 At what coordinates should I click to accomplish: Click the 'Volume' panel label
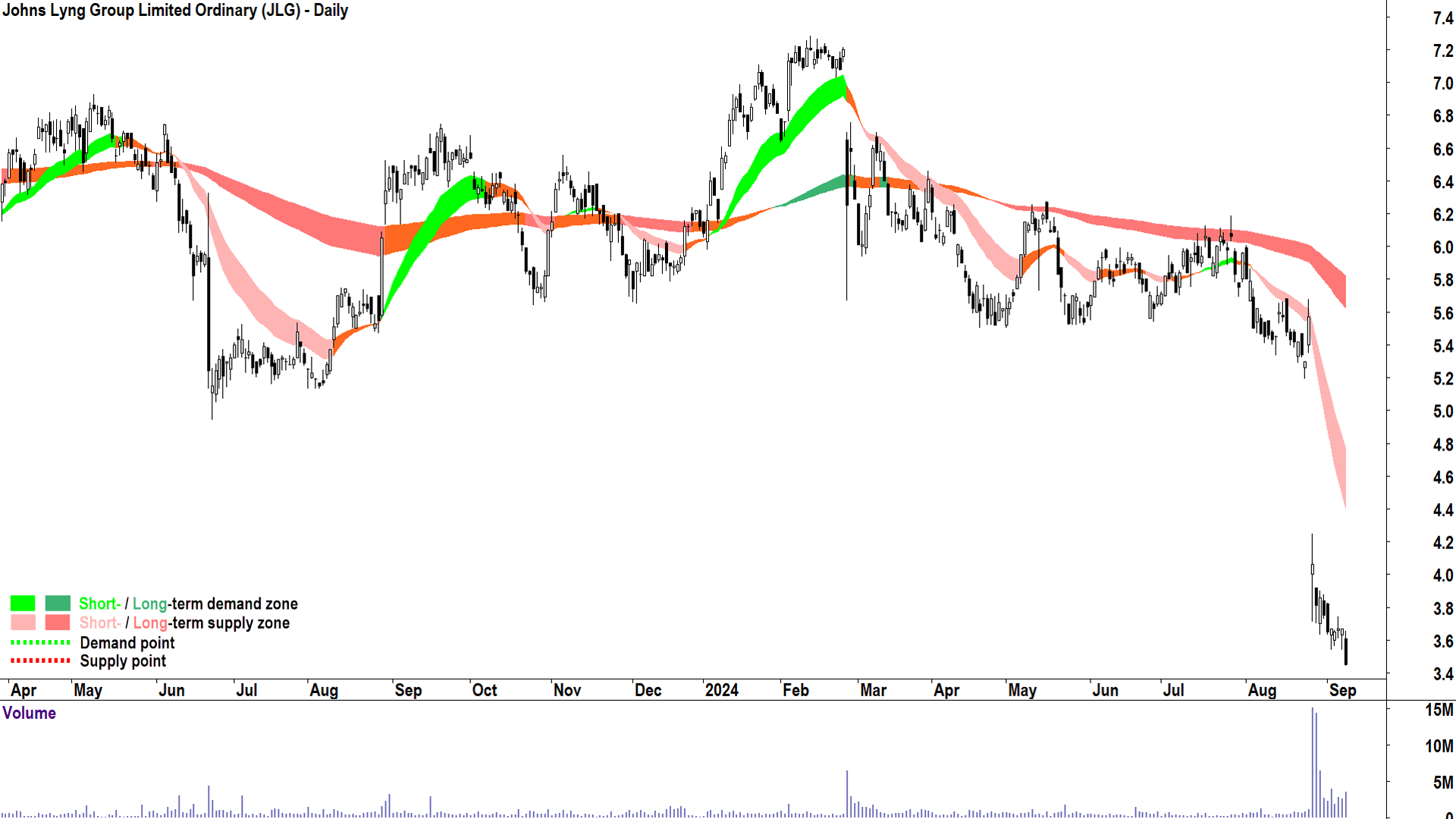(30, 713)
